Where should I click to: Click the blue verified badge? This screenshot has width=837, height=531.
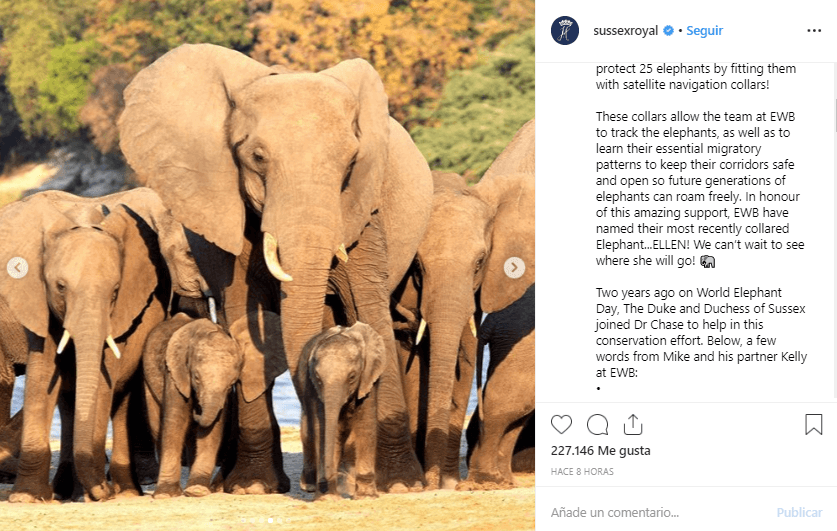(x=668, y=31)
